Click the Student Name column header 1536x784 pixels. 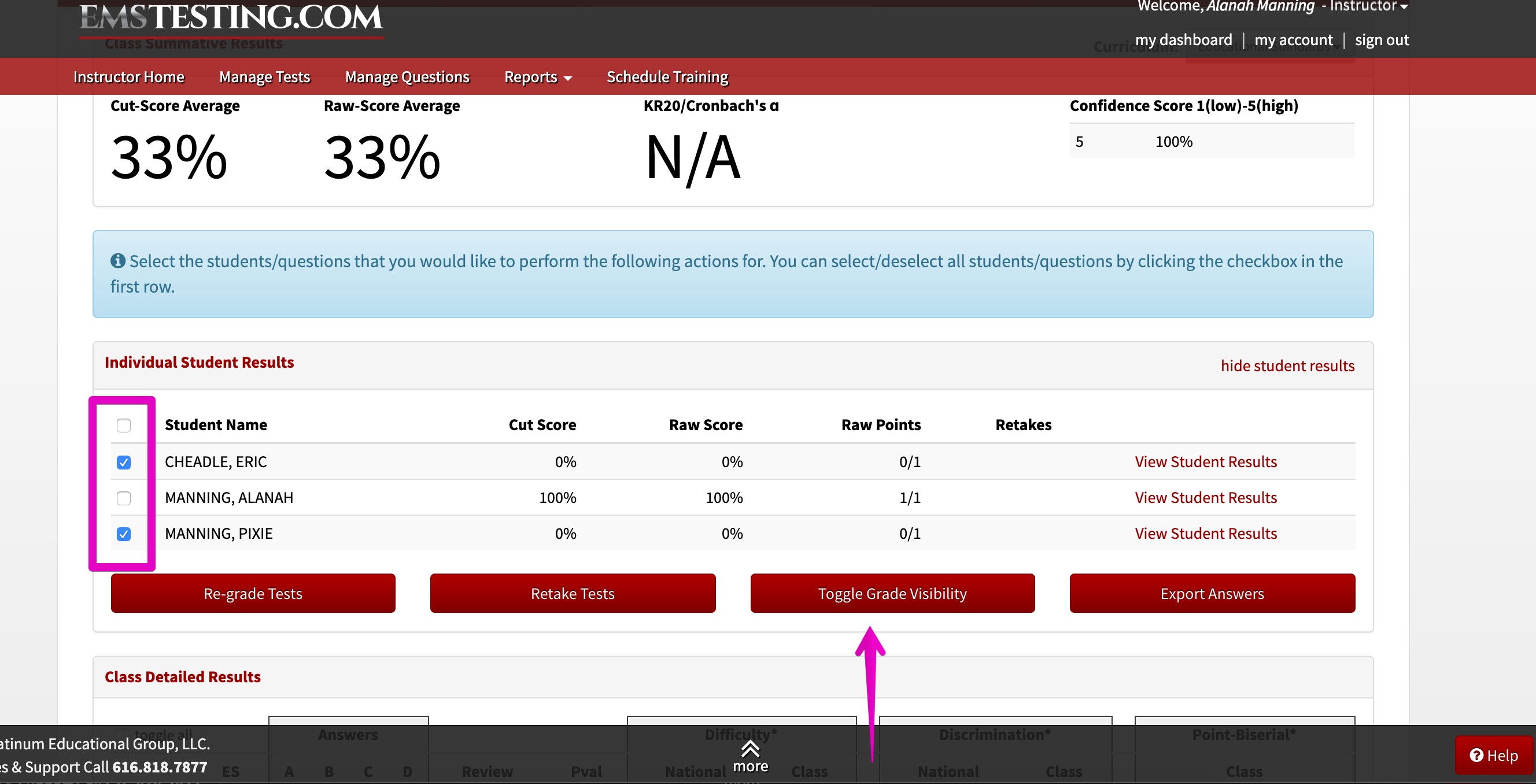click(216, 424)
